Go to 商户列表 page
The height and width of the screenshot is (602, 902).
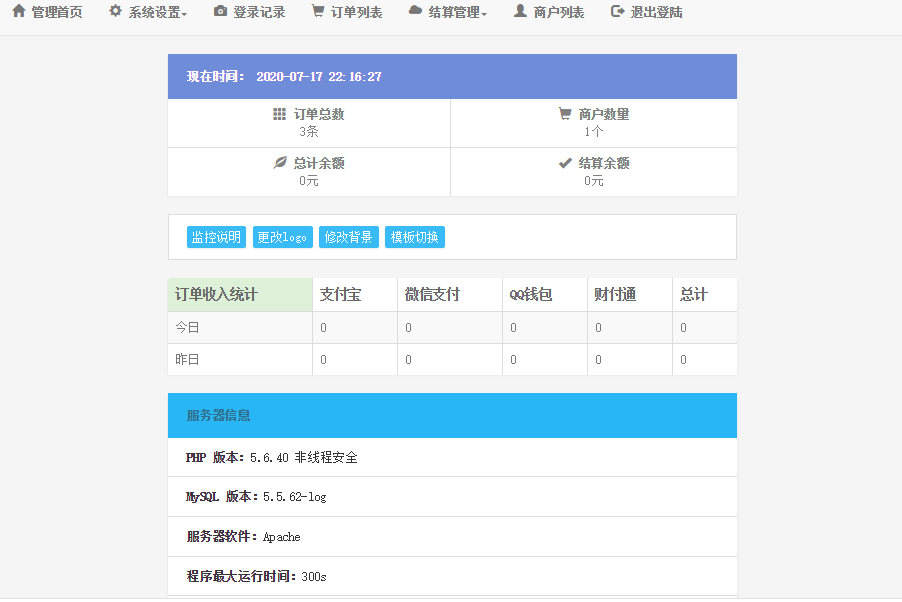pyautogui.click(x=559, y=13)
